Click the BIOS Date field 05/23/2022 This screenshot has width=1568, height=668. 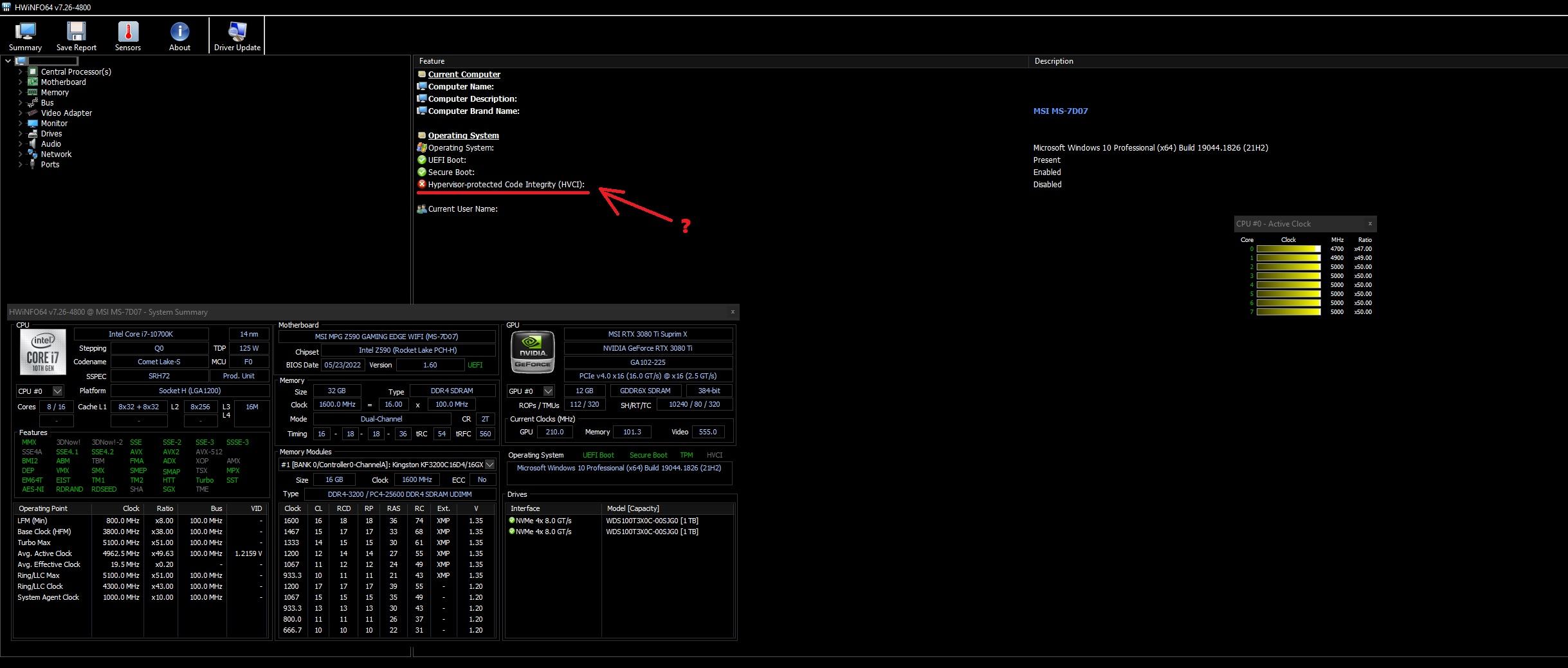[342, 365]
